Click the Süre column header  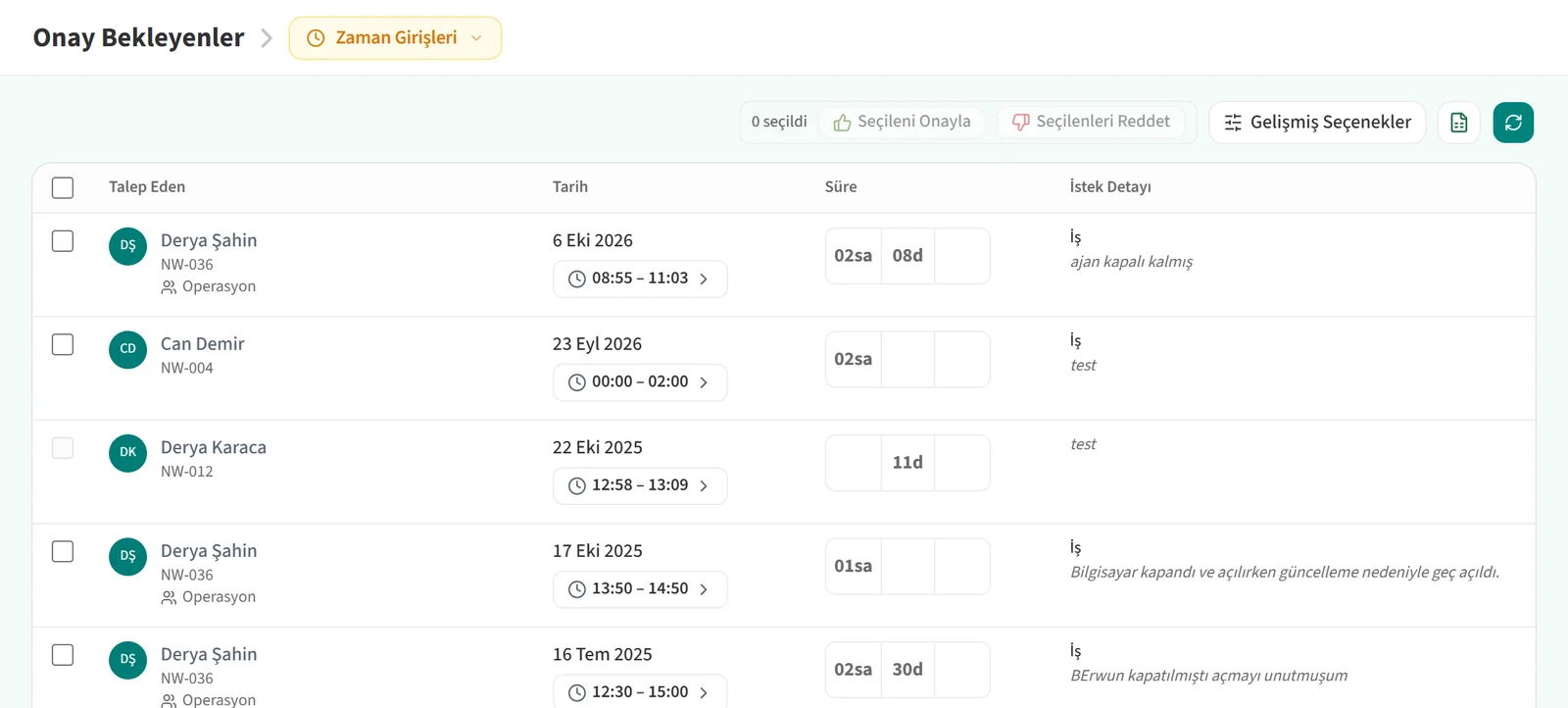pyautogui.click(x=841, y=187)
